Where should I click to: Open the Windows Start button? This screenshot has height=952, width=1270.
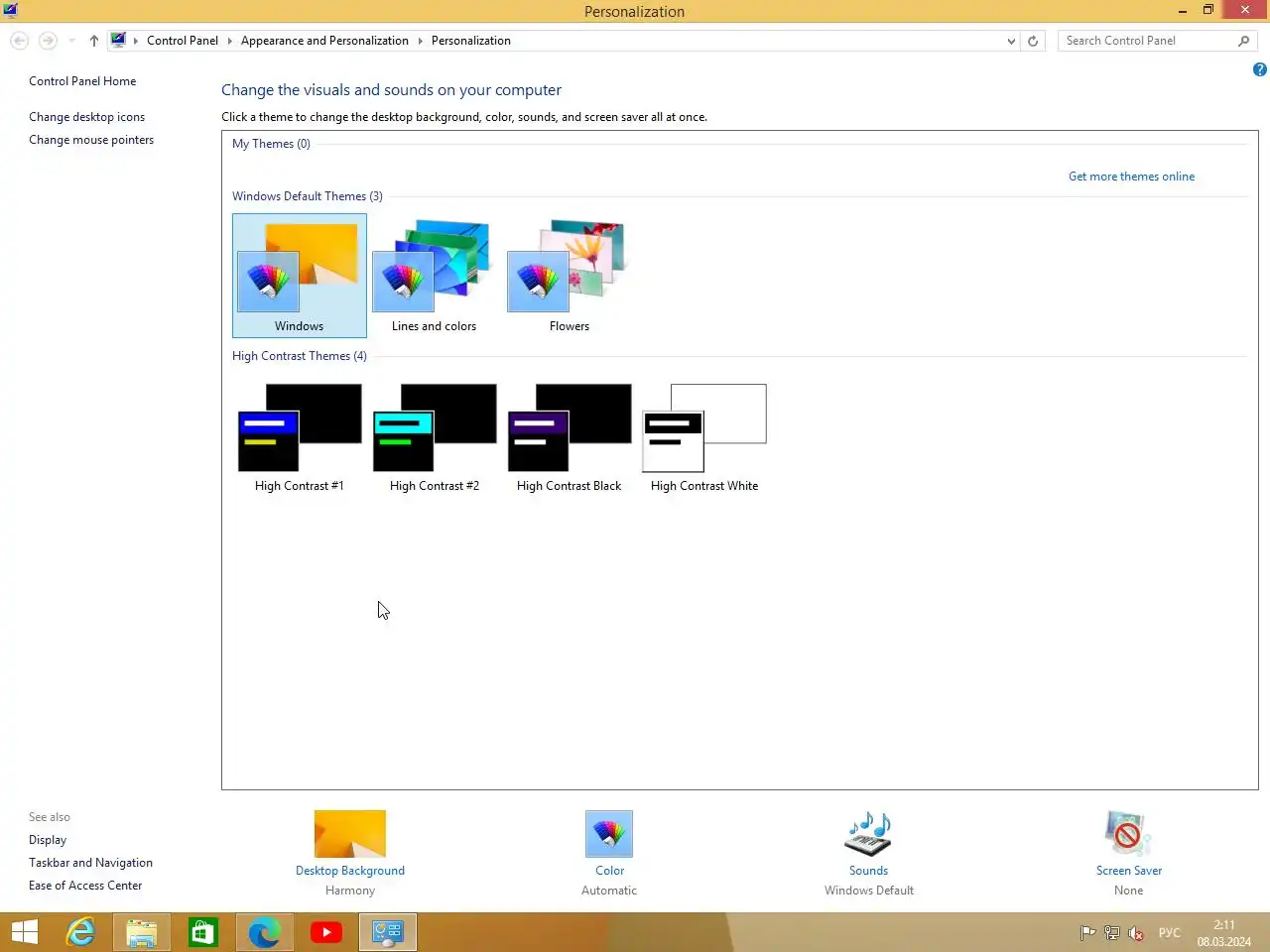tap(25, 932)
